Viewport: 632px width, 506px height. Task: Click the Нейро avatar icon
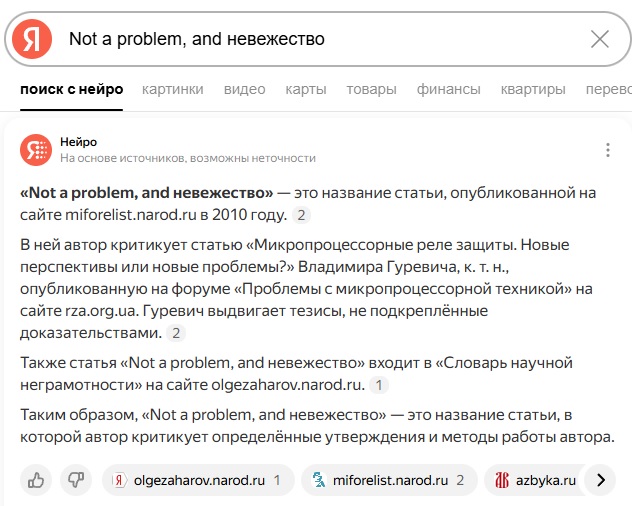click(36, 150)
